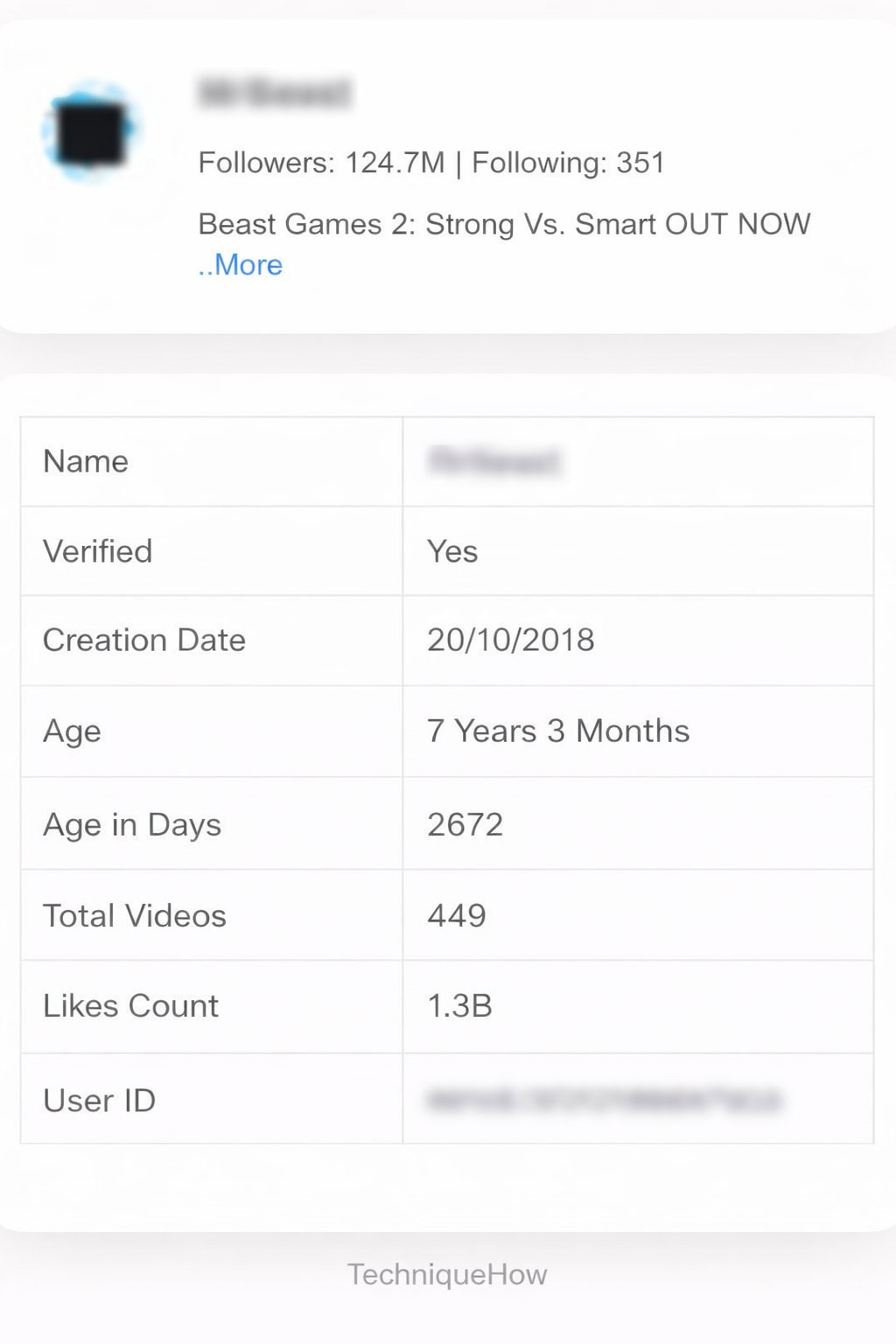Expand the bio with ..More link
This screenshot has width=896, height=1344.
click(x=241, y=265)
